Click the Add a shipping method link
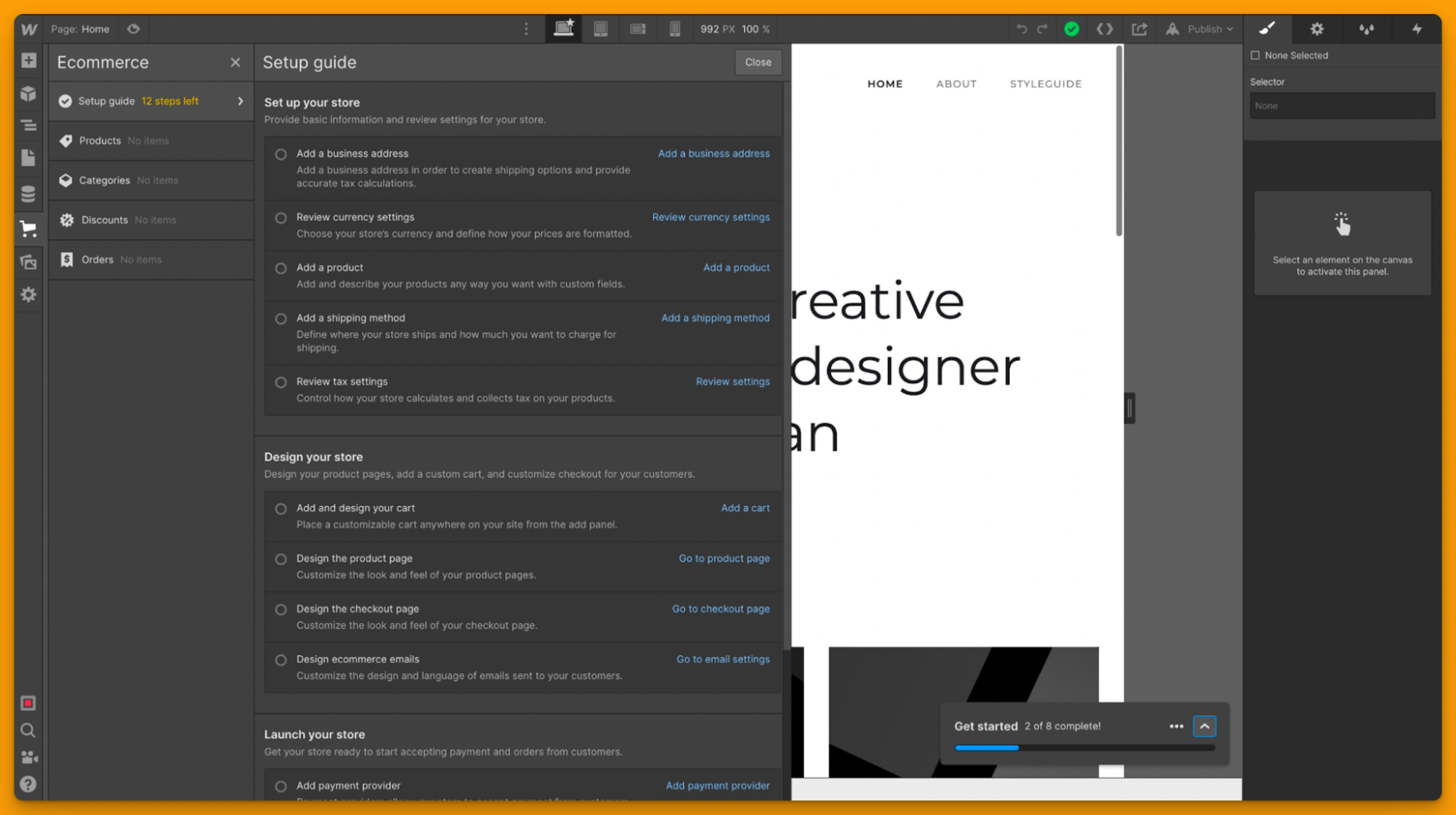Image resolution: width=1456 pixels, height=815 pixels. tap(715, 318)
